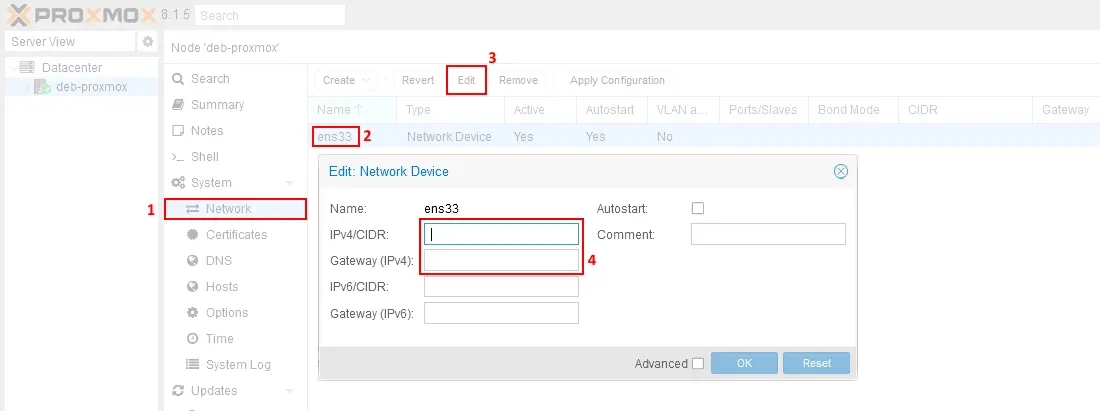Select the ens33 row name cell
This screenshot has width=1100, height=411.
335,137
